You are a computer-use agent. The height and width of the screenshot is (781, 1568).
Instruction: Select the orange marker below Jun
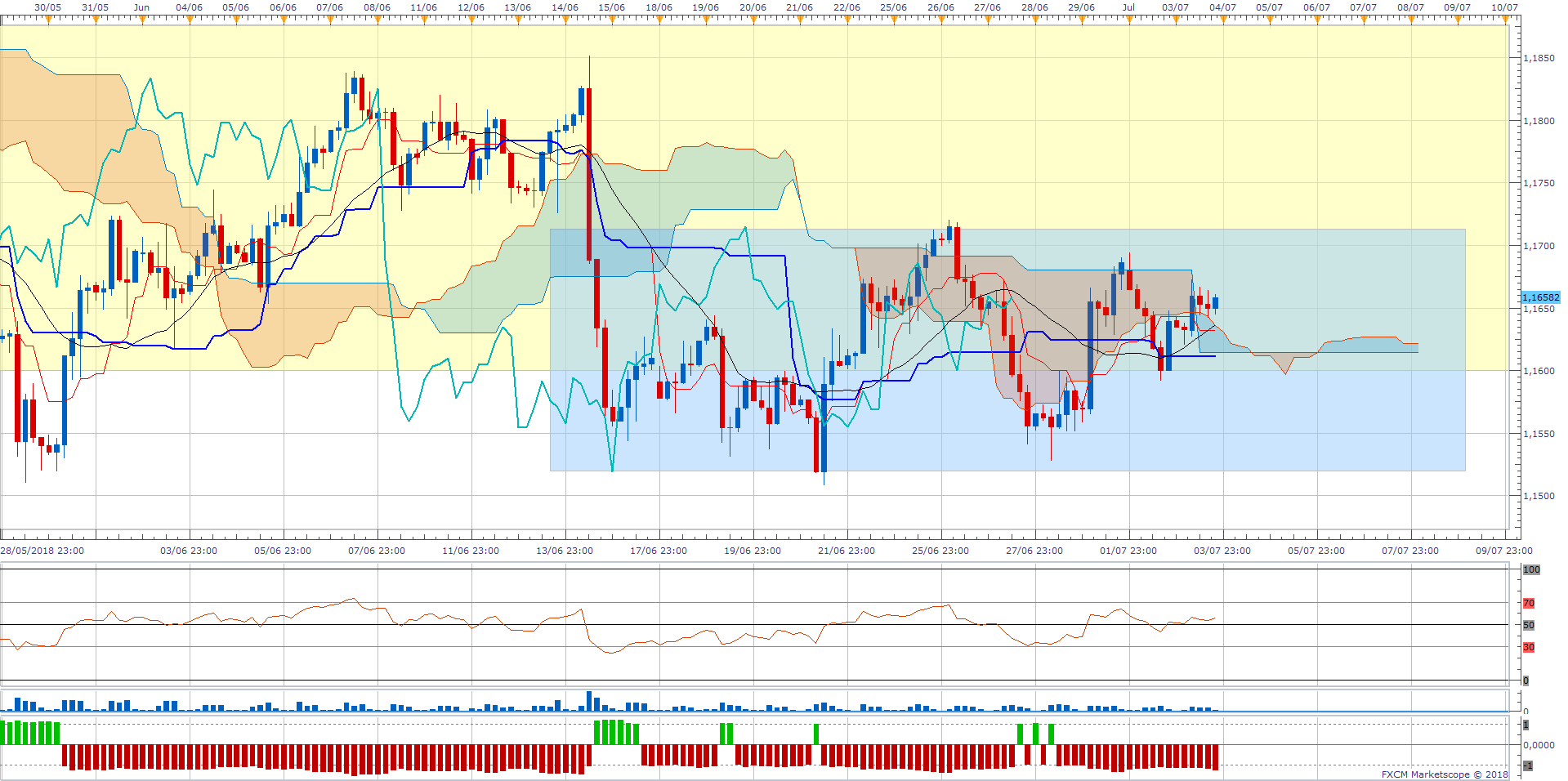pyautogui.click(x=142, y=20)
